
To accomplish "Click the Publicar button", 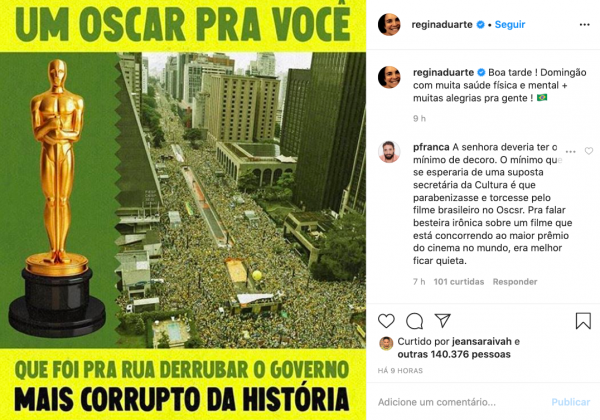I will 571,402.
